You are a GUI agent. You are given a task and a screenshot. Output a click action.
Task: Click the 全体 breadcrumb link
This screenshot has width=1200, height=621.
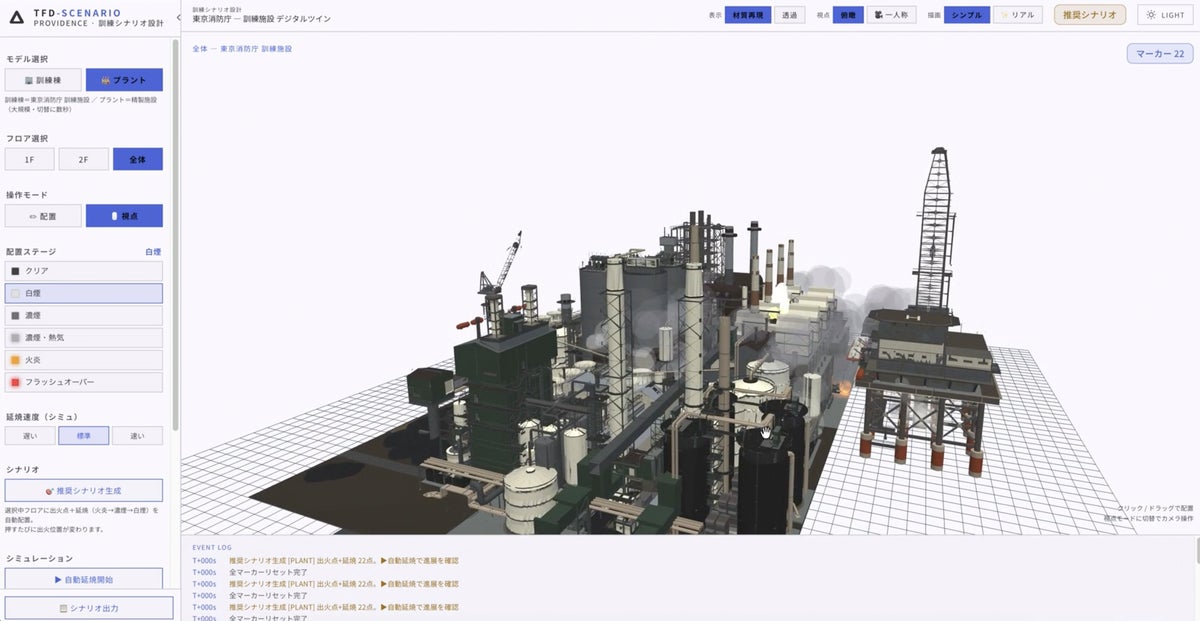(x=199, y=48)
